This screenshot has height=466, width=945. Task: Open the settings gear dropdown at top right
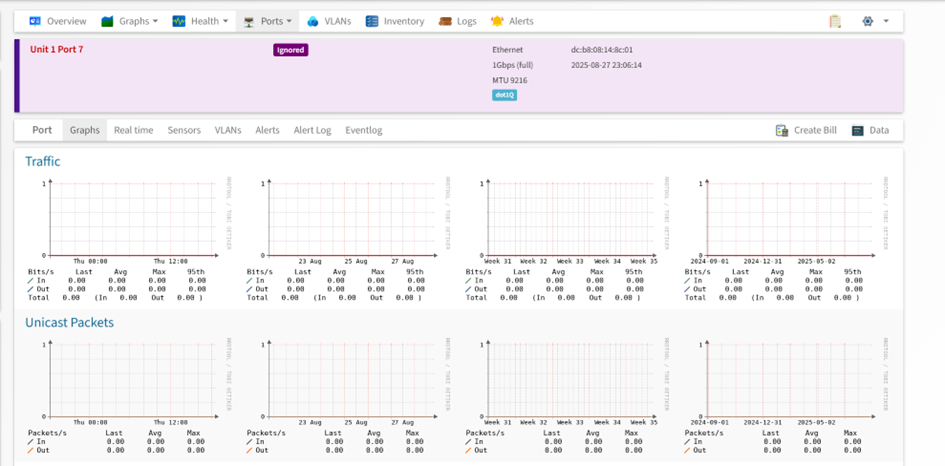click(874, 21)
